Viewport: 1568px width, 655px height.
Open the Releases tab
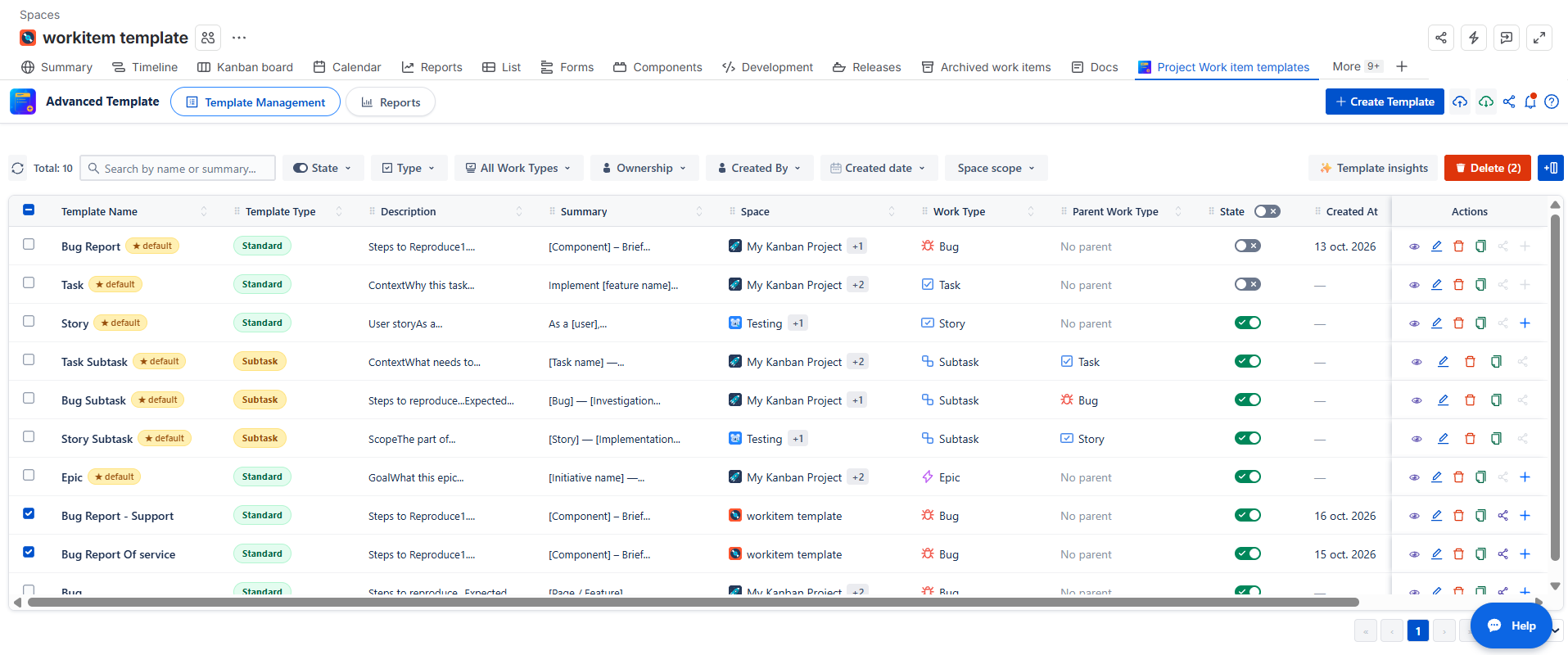coord(866,67)
